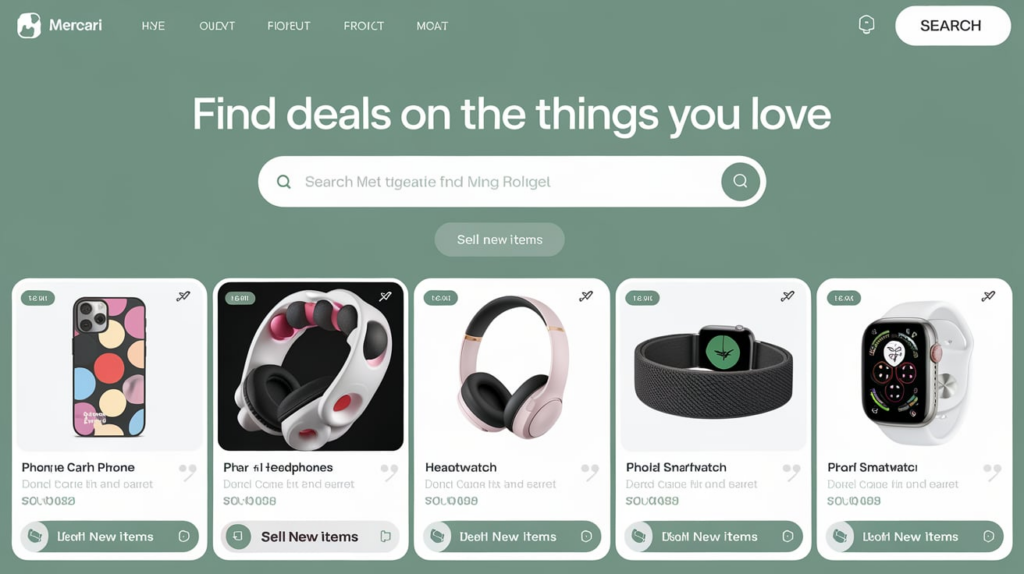The image size is (1024, 574).
Task: Toggle favorite hearts on Phone Carh Phone card
Action: [187, 471]
